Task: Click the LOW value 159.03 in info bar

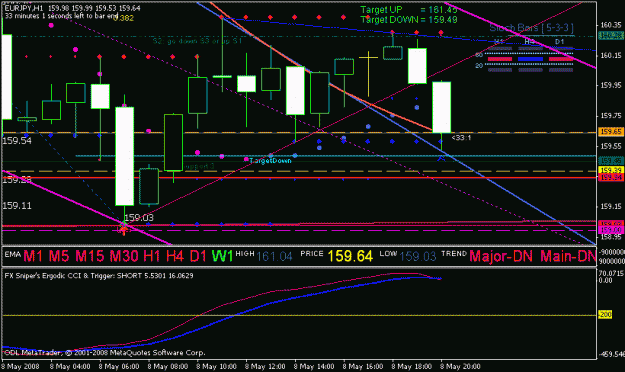Action: pyautogui.click(x=417, y=257)
